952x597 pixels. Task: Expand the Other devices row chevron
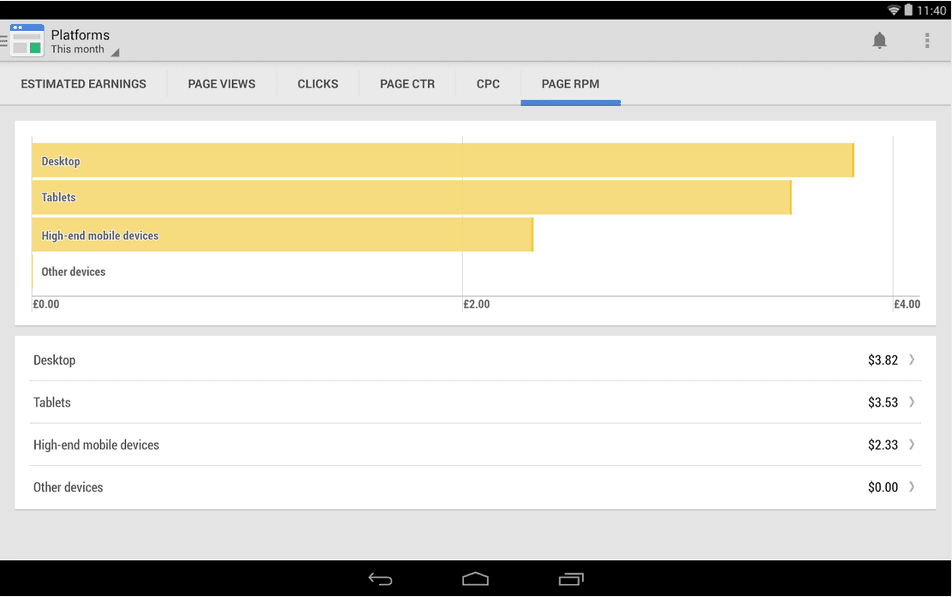[x=911, y=488]
